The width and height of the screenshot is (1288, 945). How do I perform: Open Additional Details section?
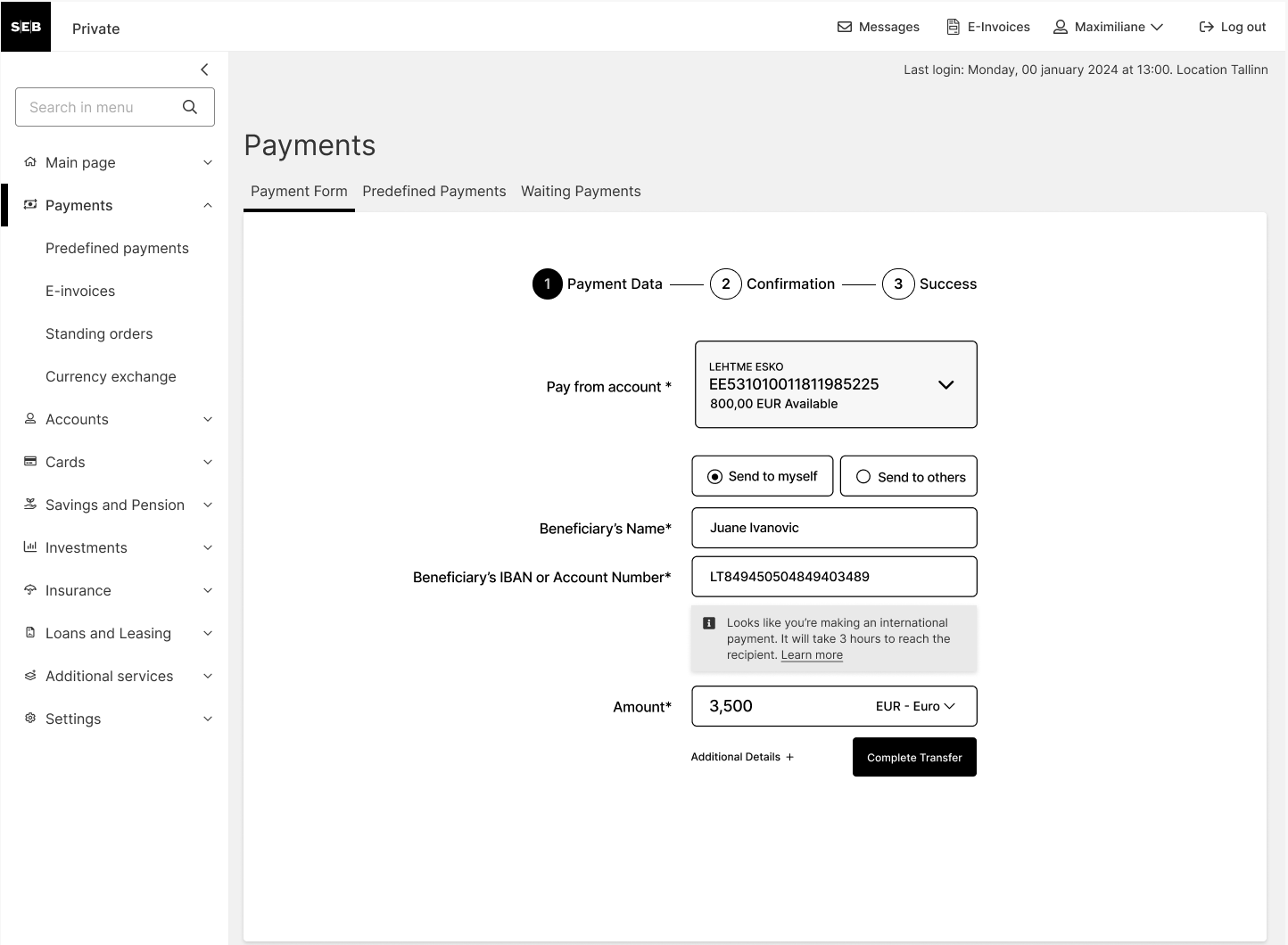pyautogui.click(x=742, y=757)
